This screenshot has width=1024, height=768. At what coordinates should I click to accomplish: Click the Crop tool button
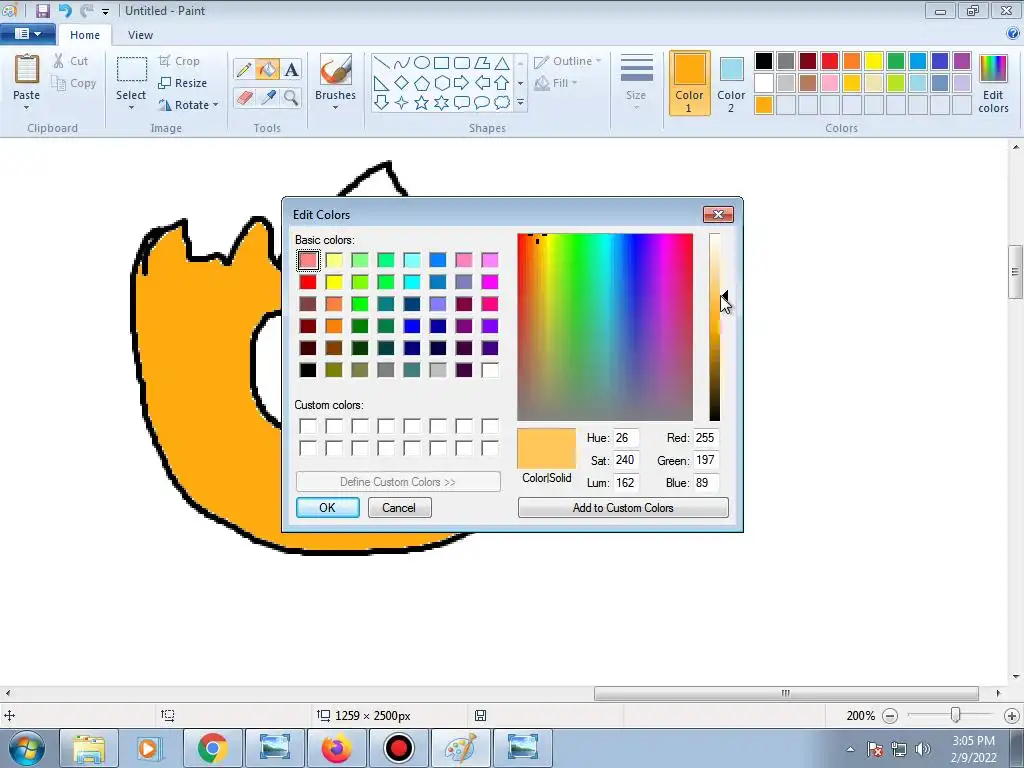click(179, 61)
